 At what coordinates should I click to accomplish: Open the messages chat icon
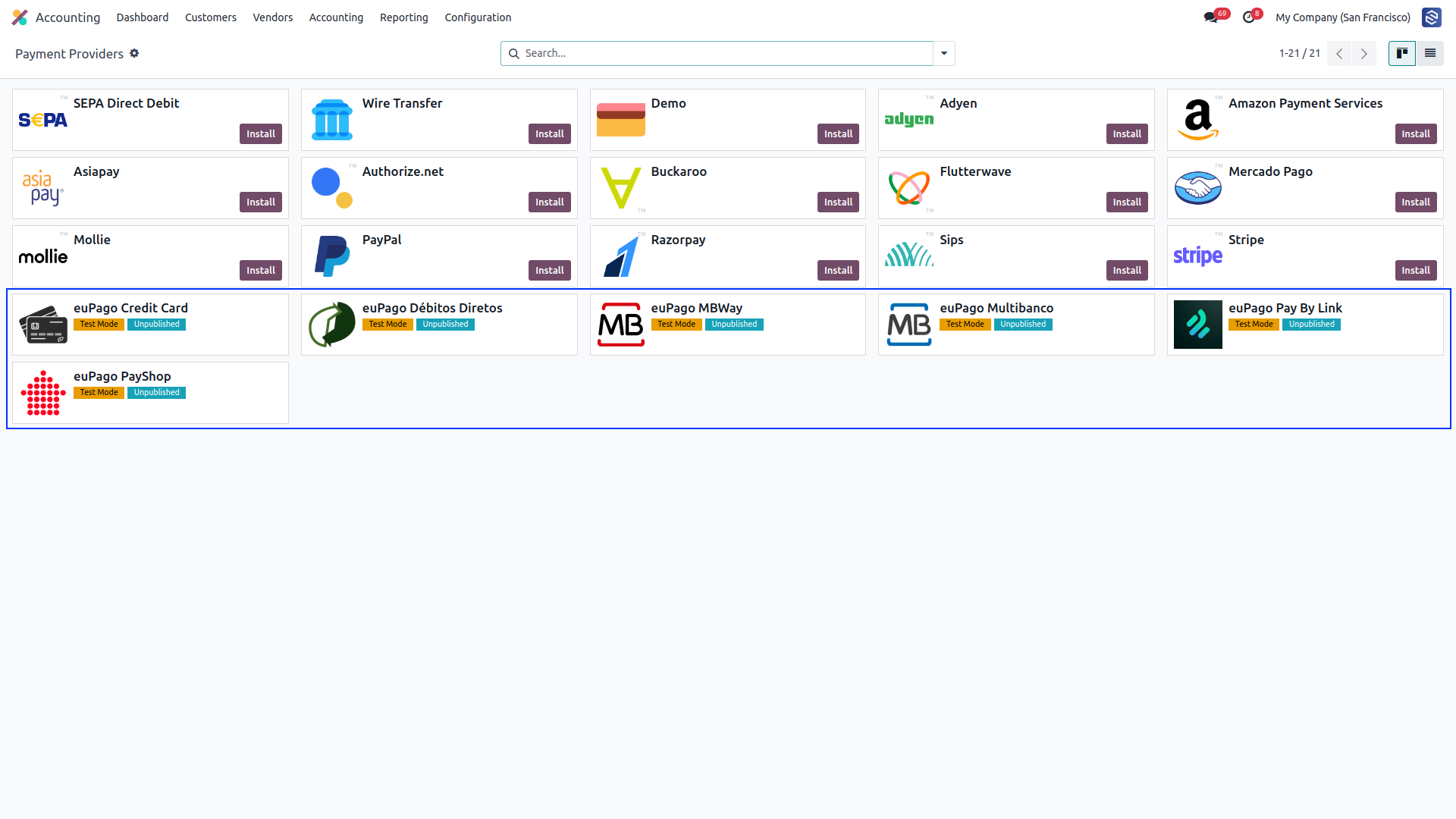point(1210,17)
